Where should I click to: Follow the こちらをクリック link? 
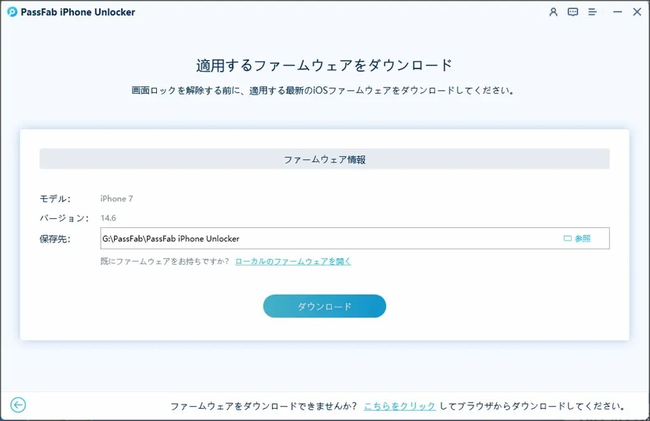[400, 406]
